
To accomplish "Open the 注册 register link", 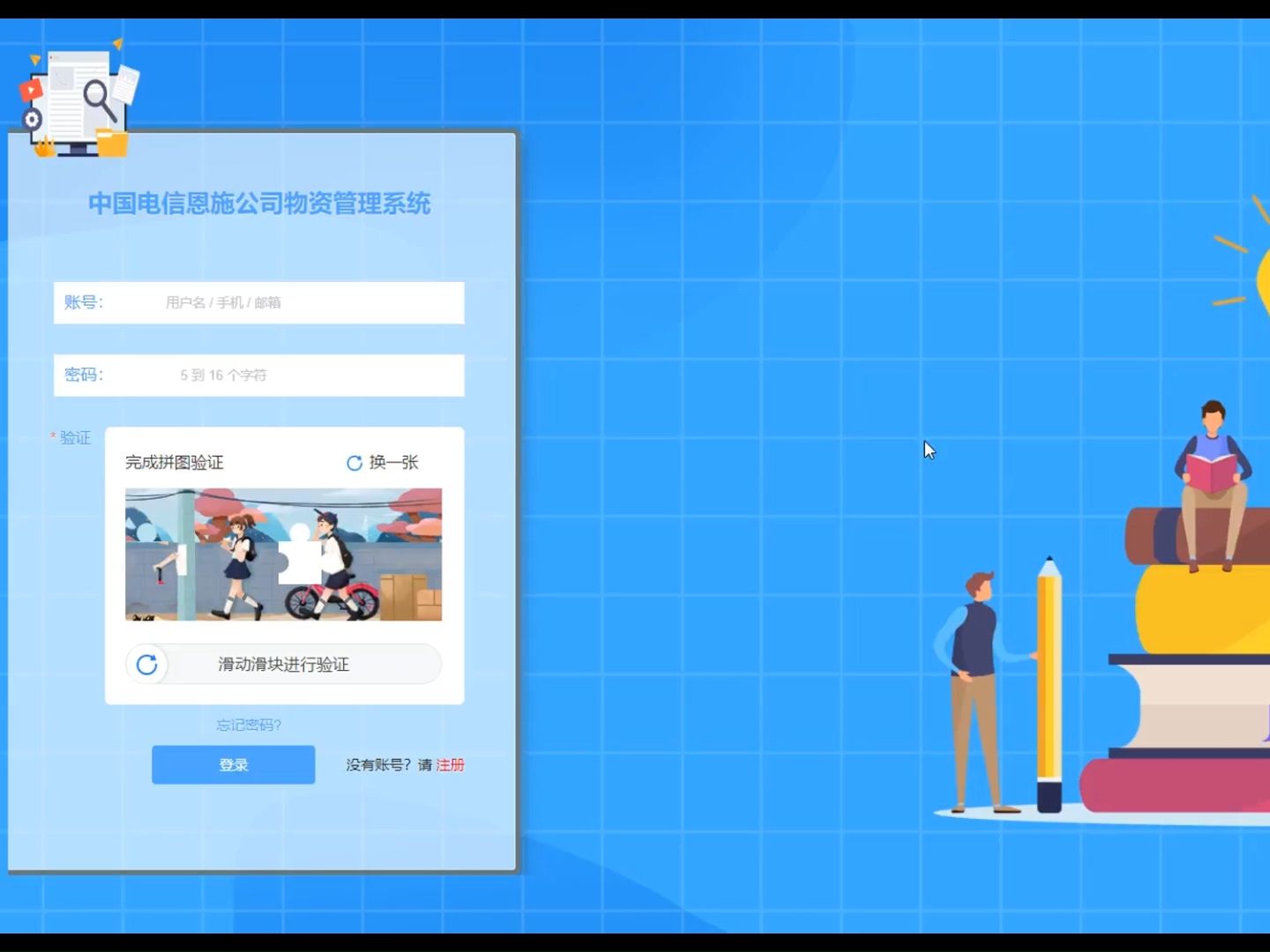I will (x=450, y=765).
